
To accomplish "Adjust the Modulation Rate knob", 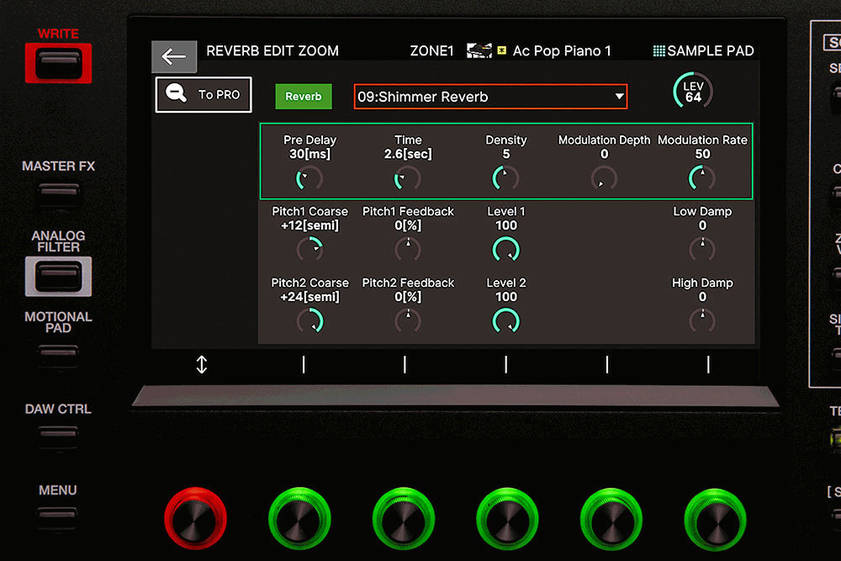I will (x=702, y=179).
